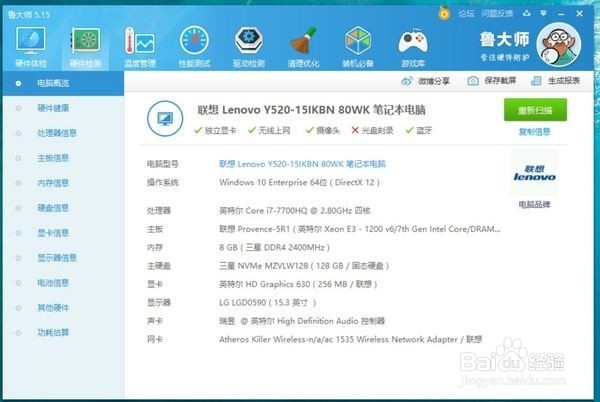
Task: Click 复制信息 copy info link
Action: (535, 132)
